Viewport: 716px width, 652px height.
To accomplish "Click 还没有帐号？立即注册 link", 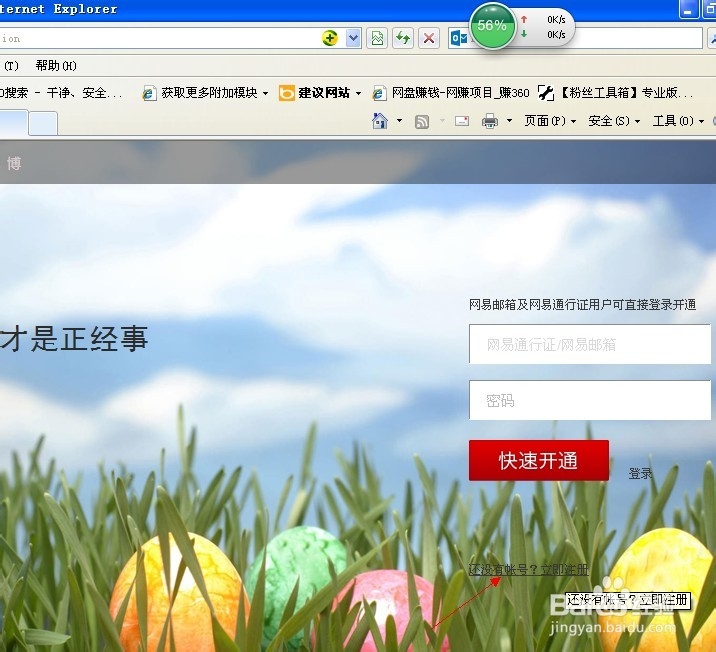I will point(528,569).
